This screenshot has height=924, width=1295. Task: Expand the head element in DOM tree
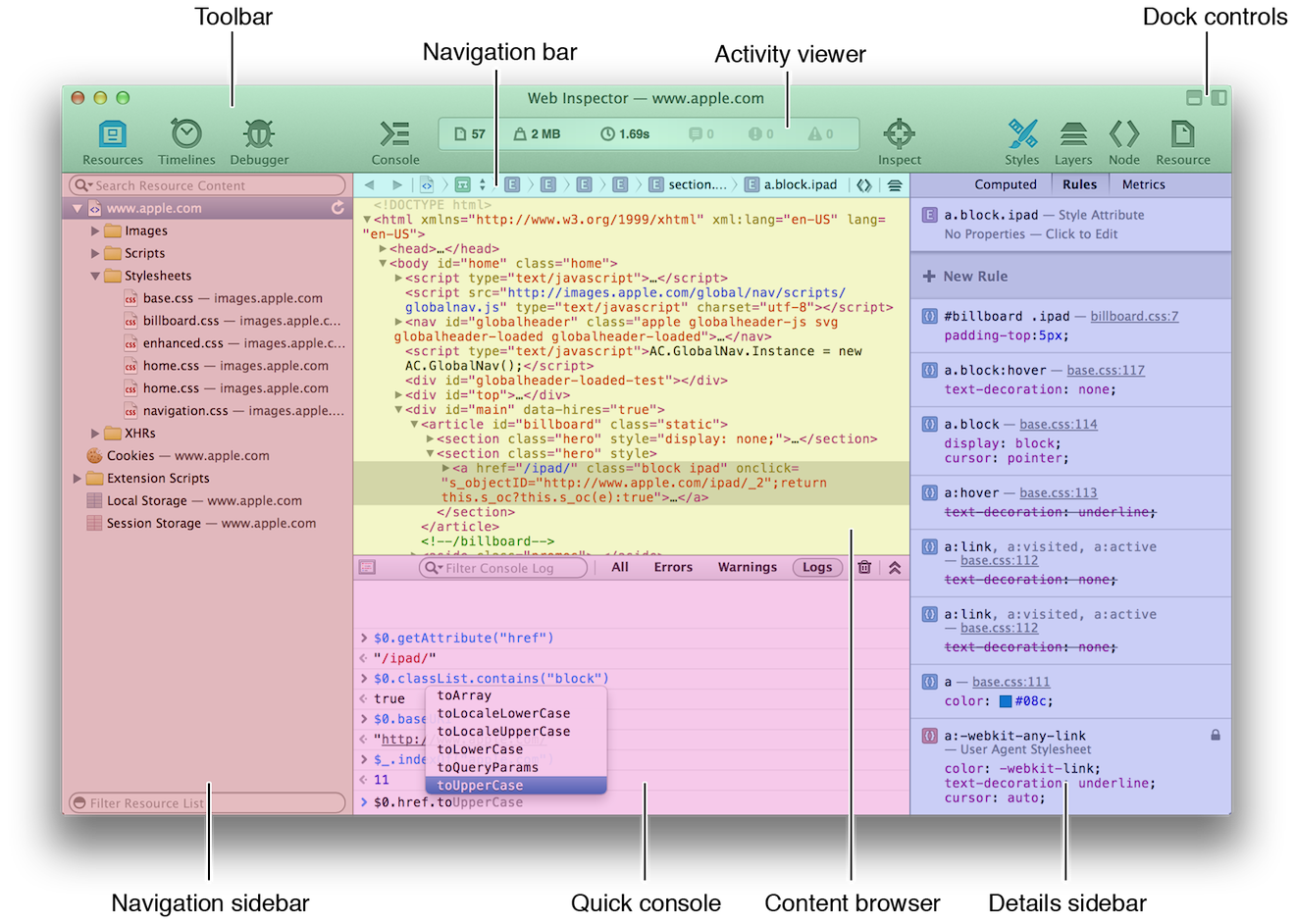pos(384,249)
